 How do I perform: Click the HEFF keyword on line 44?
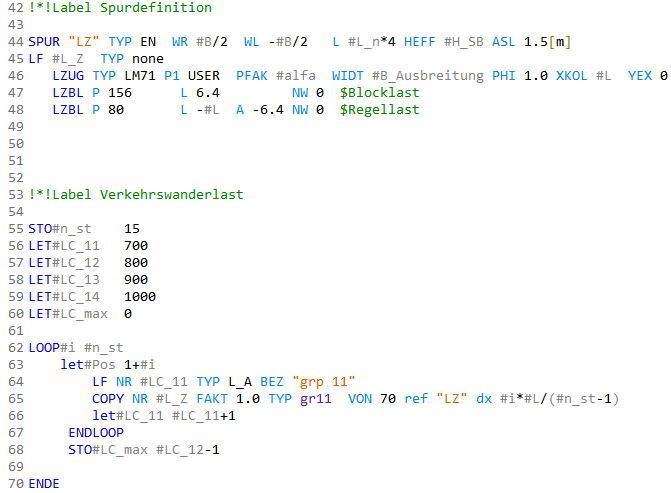pyautogui.click(x=419, y=42)
